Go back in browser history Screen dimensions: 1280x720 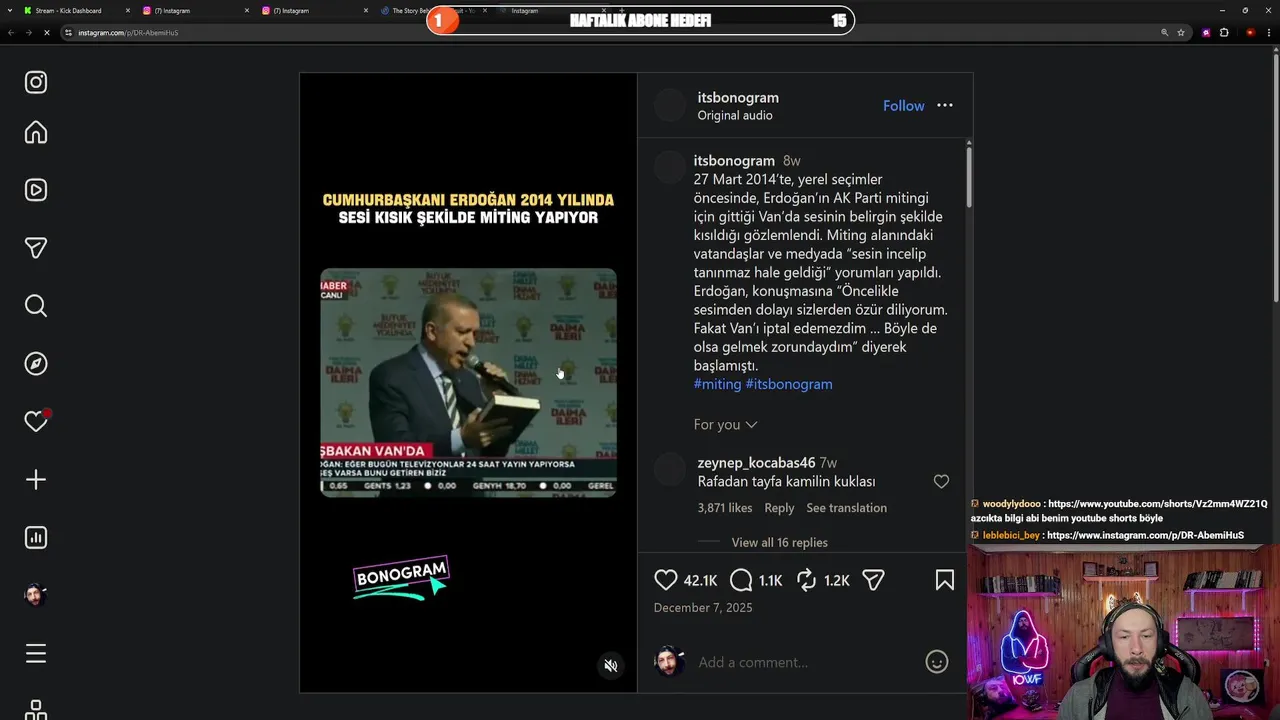[11, 33]
